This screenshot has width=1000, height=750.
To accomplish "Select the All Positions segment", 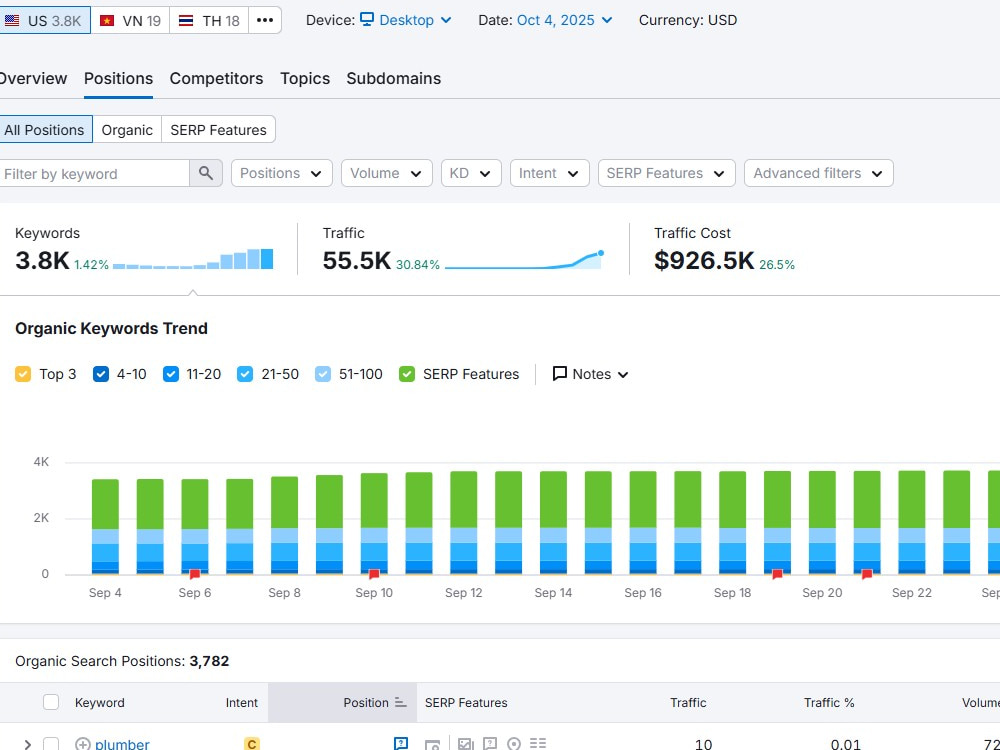I will (45, 129).
